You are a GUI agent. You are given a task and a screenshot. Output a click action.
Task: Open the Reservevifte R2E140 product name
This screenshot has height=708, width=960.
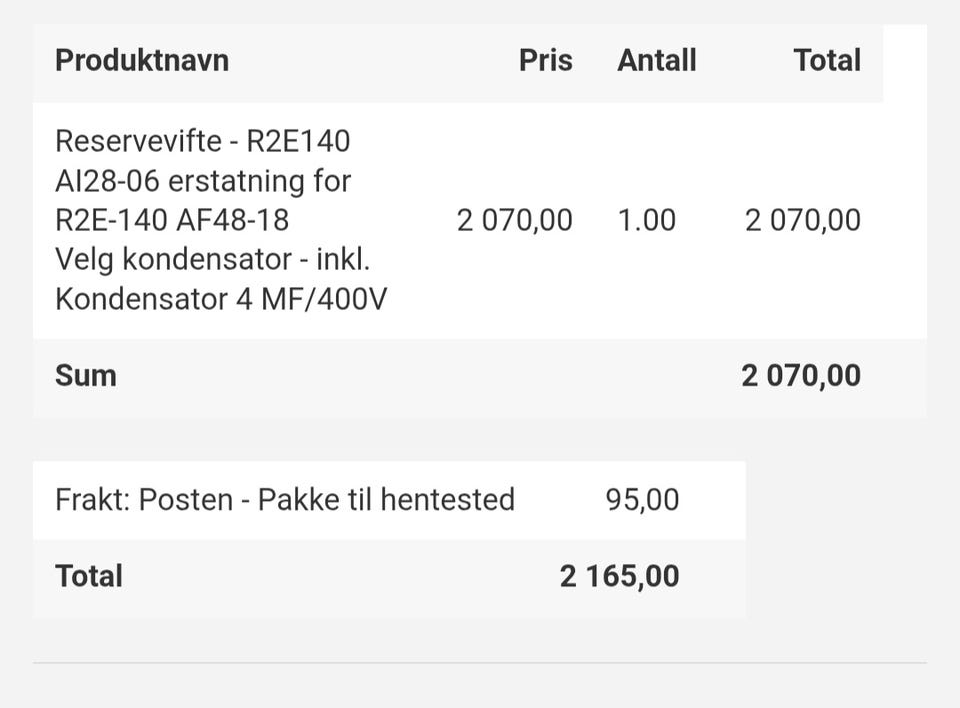tap(203, 141)
